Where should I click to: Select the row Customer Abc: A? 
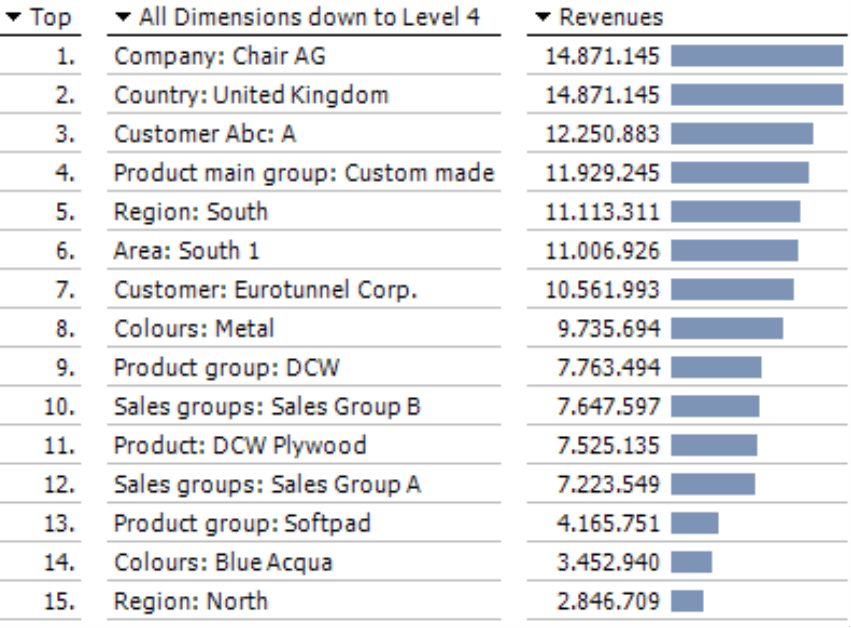(205, 134)
